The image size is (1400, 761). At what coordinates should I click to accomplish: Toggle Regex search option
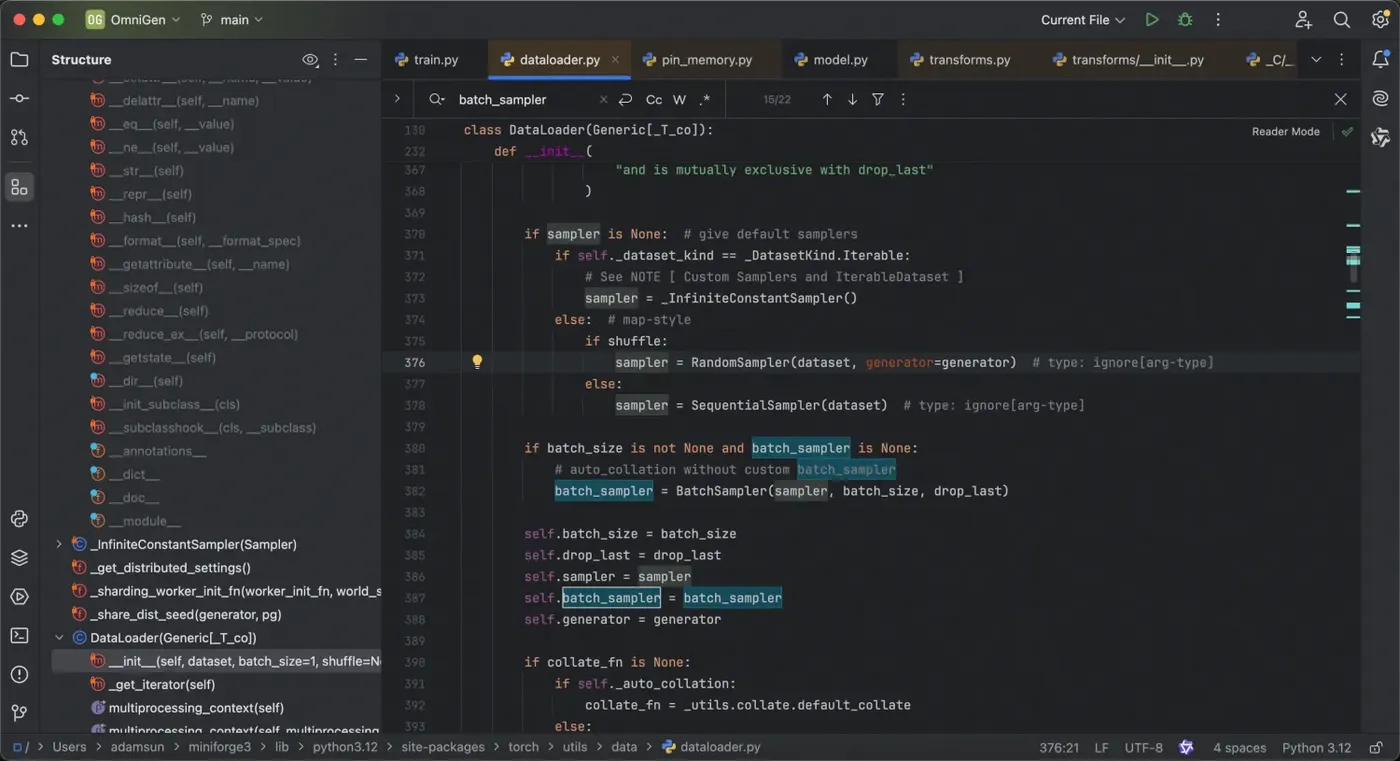click(x=705, y=99)
